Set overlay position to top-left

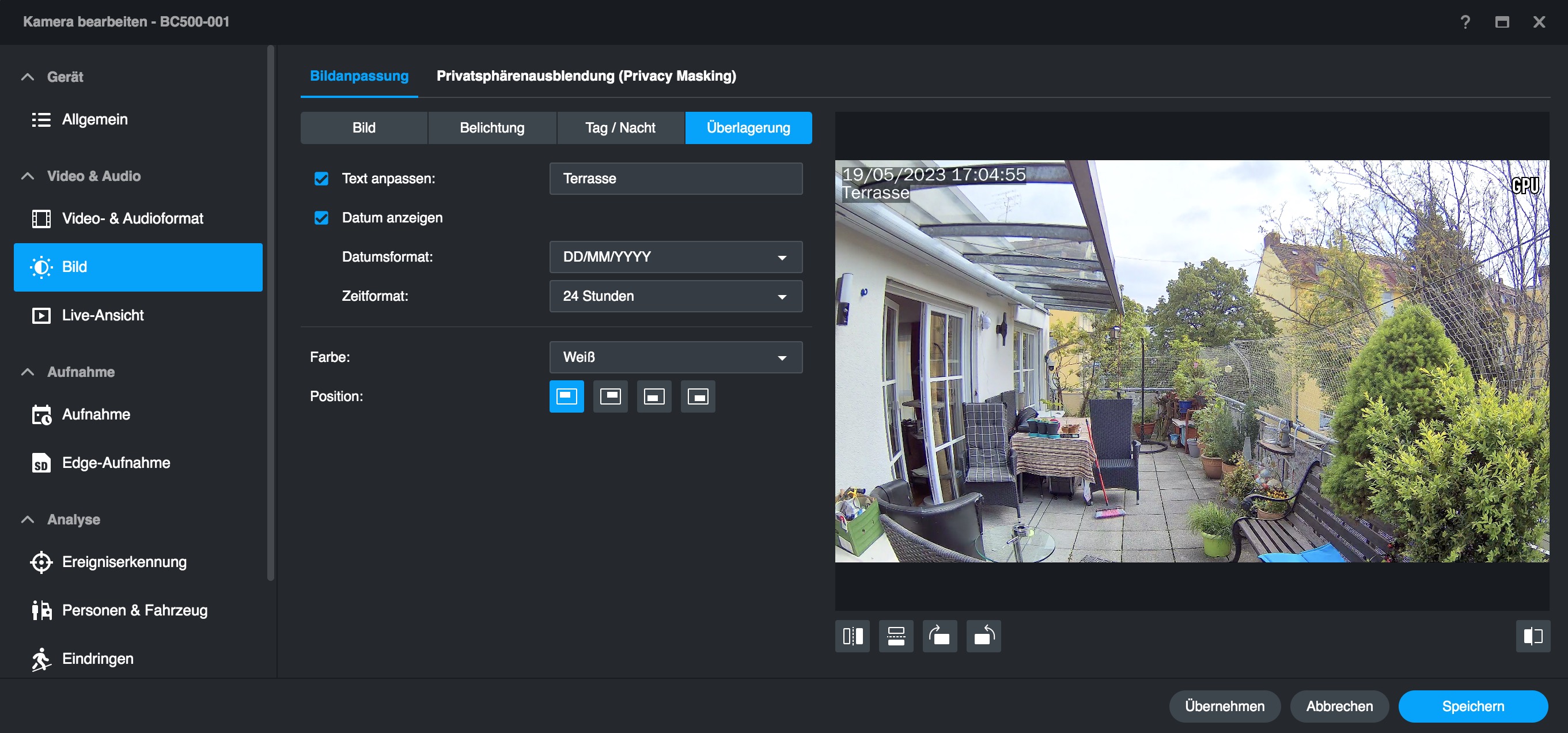pyautogui.click(x=566, y=396)
